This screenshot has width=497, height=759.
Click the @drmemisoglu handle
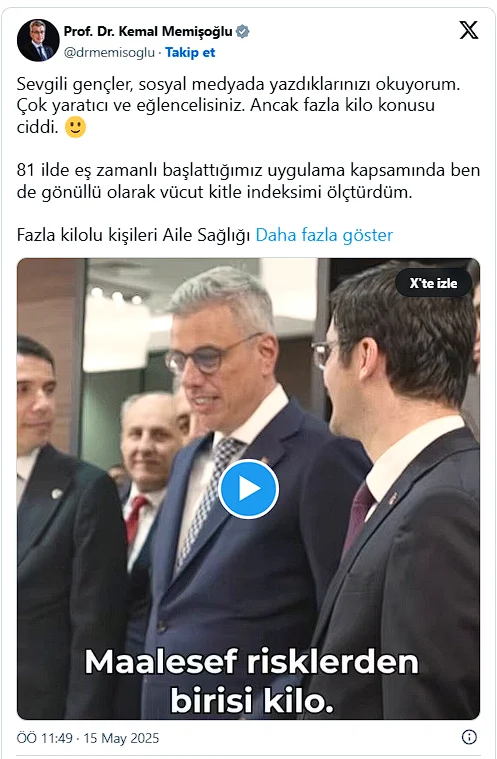pyautogui.click(x=109, y=52)
